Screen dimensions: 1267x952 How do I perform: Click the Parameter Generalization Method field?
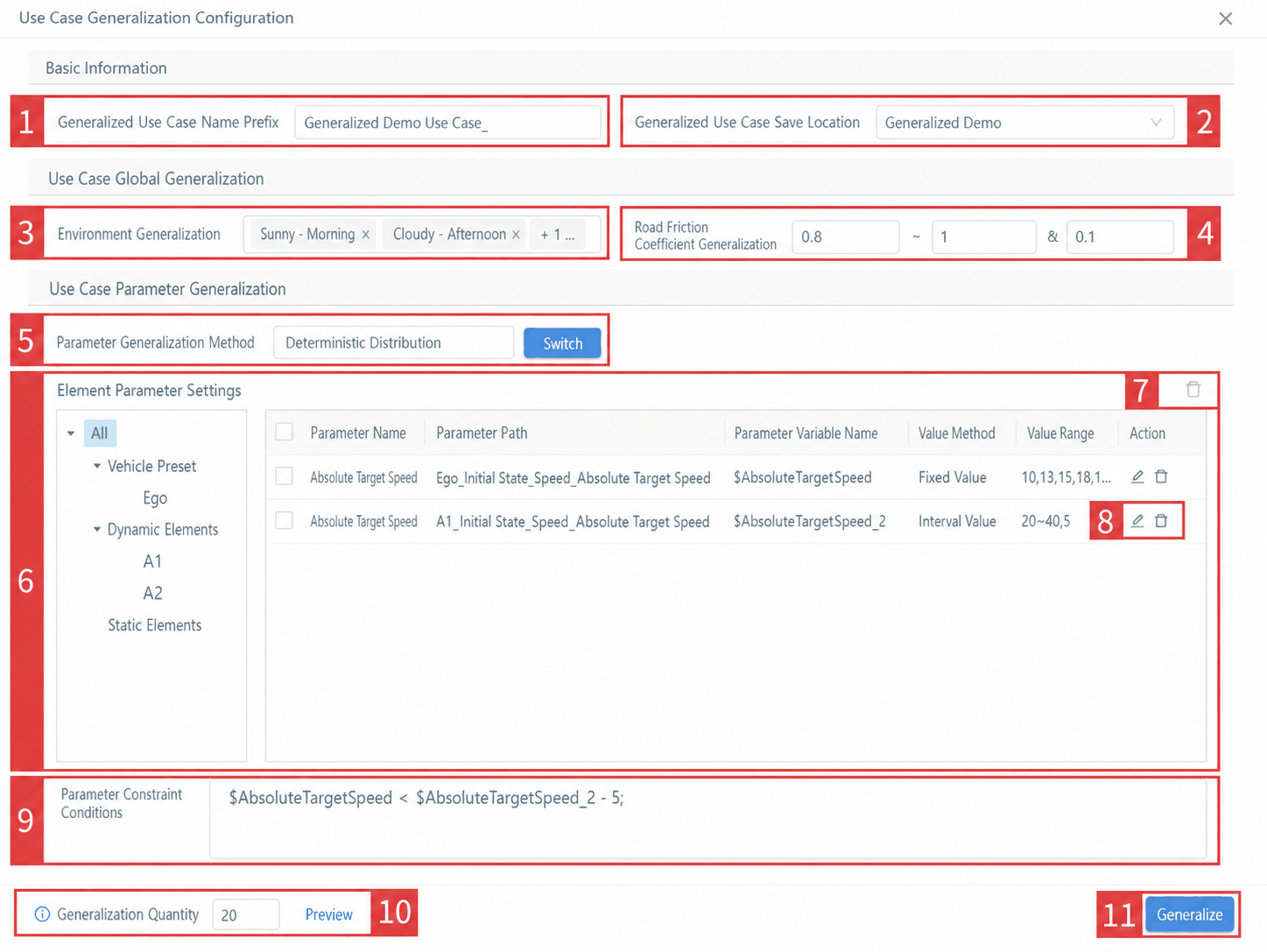pyautogui.click(x=393, y=342)
